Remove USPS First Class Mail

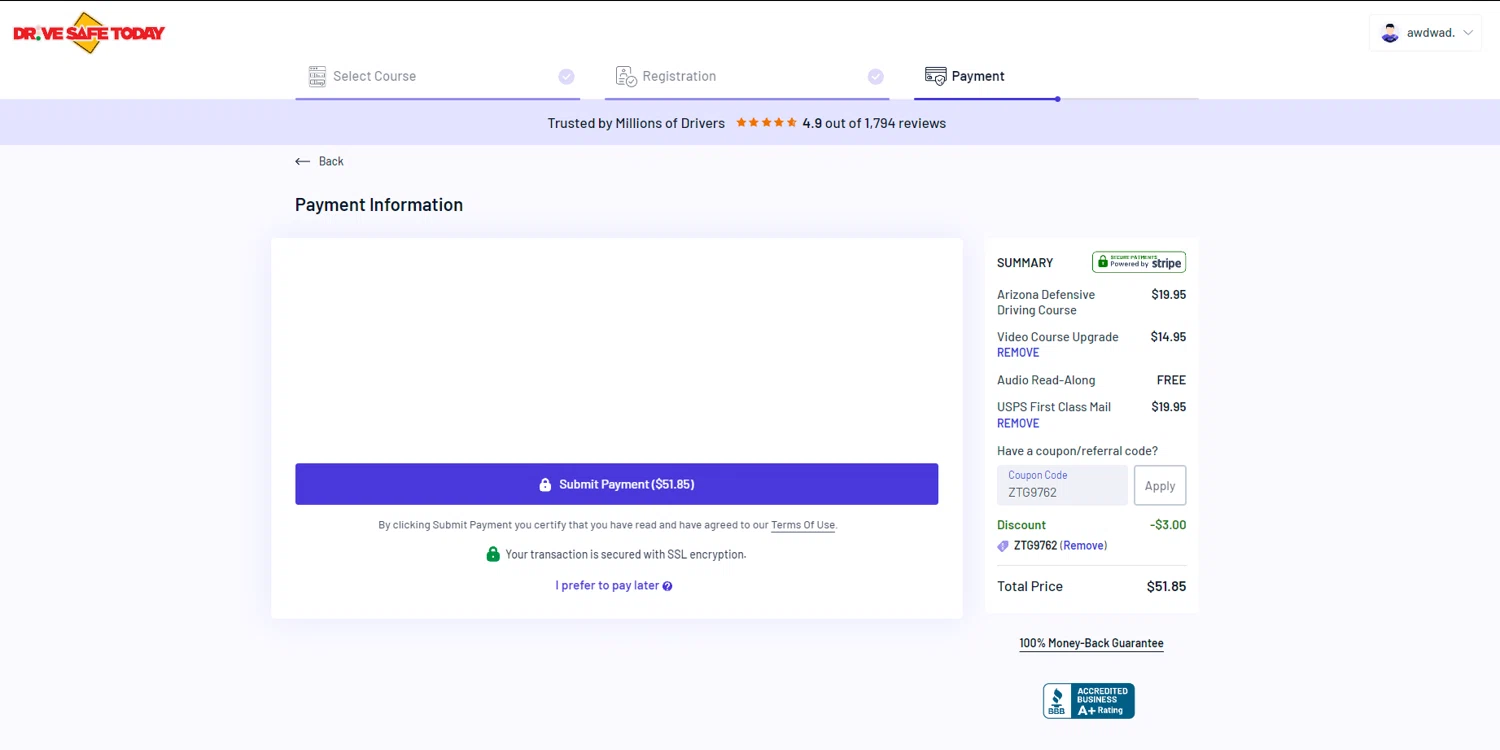(x=1018, y=423)
